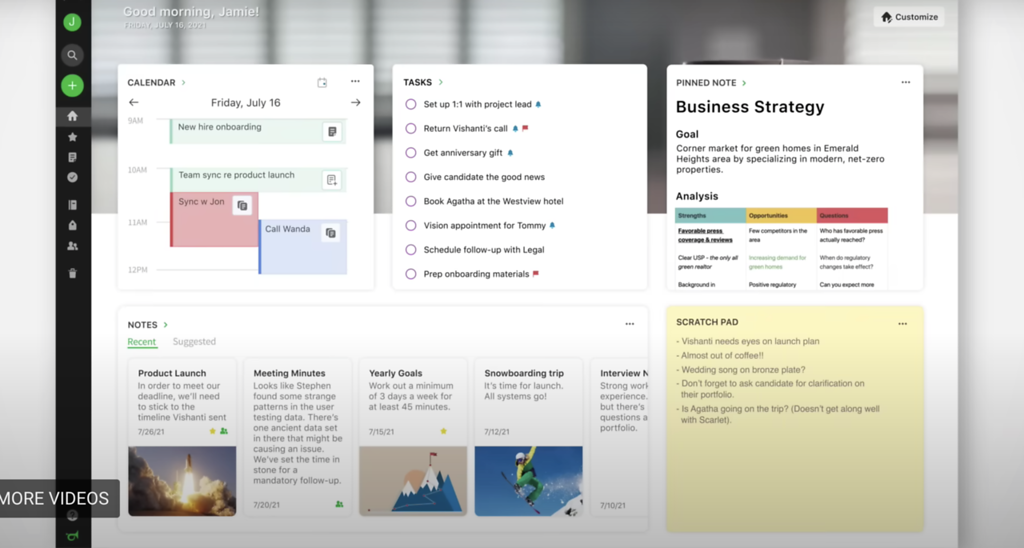The width and height of the screenshot is (1024, 548).
Task: Complete task Get anniversary gift
Action: click(x=411, y=153)
